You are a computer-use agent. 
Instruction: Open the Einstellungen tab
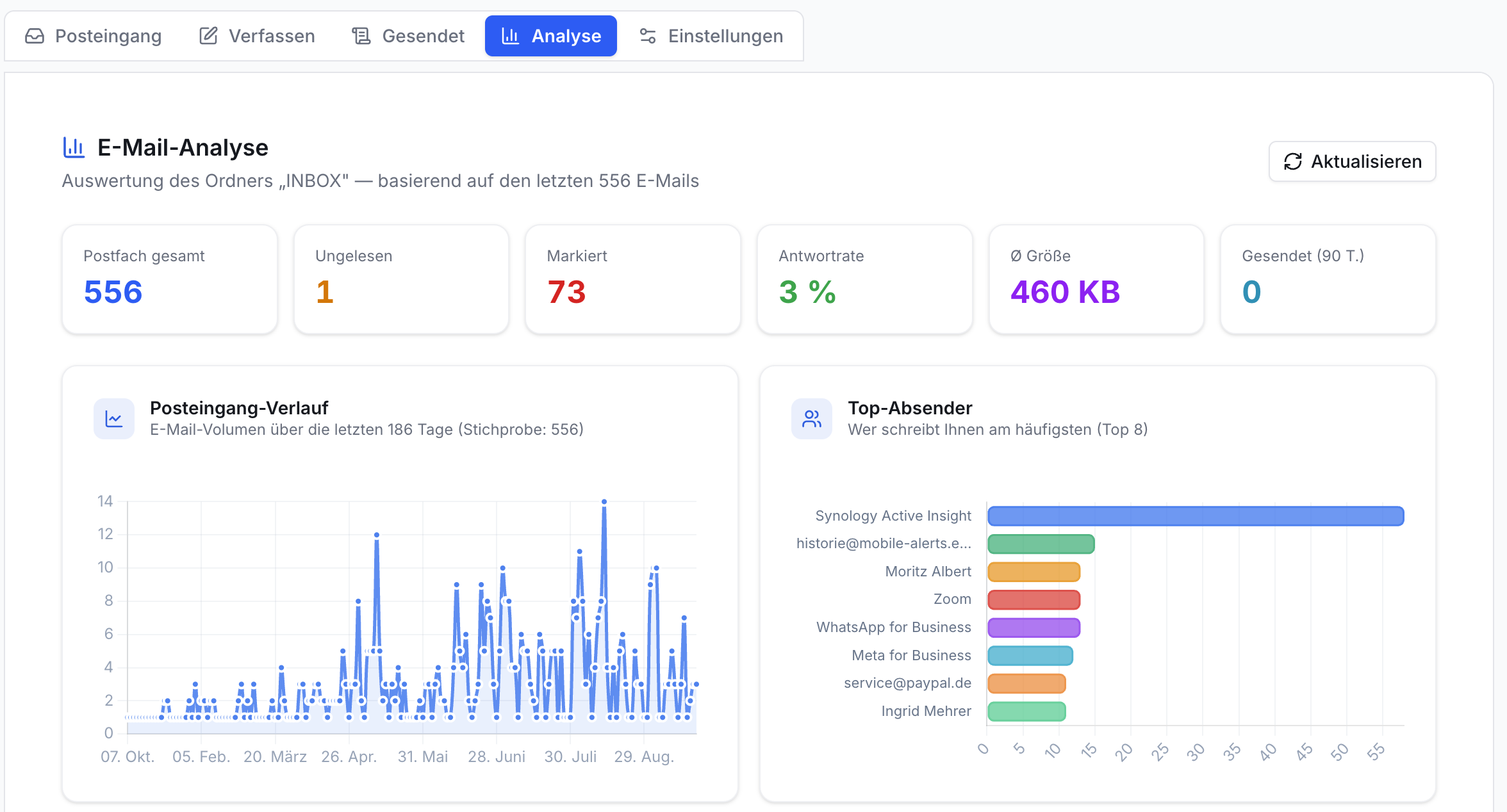pyautogui.click(x=711, y=36)
